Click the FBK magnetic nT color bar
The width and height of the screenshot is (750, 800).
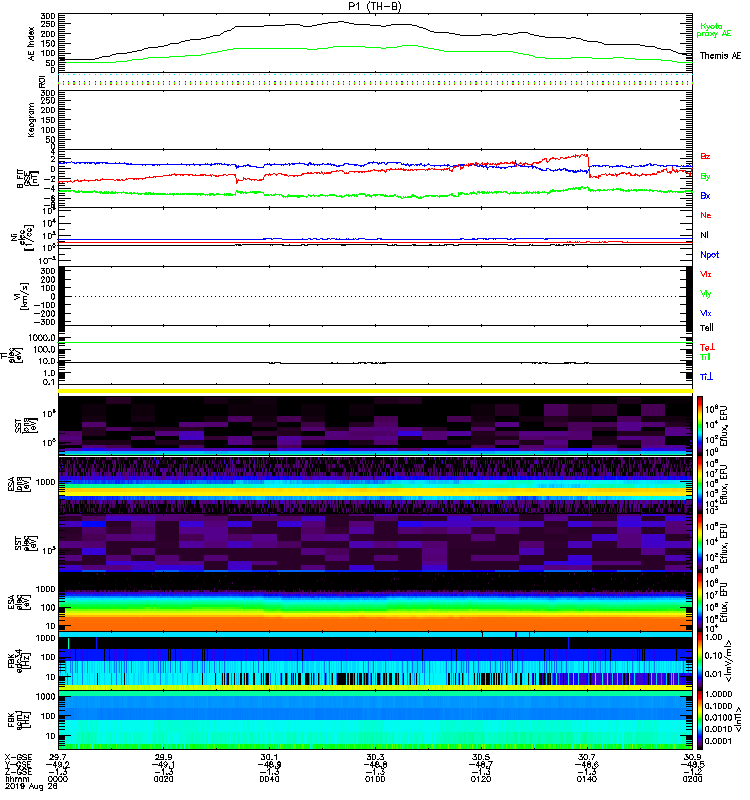(x=700, y=720)
